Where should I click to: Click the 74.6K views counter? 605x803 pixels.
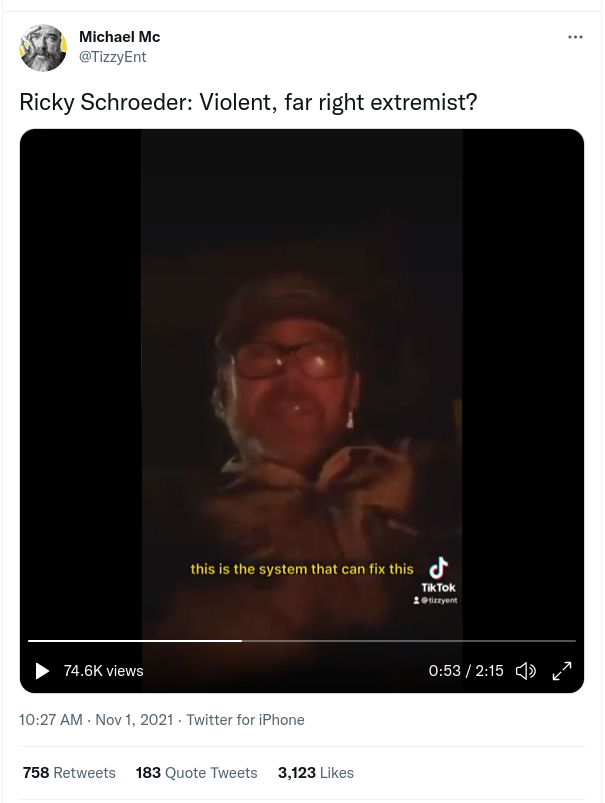103,670
